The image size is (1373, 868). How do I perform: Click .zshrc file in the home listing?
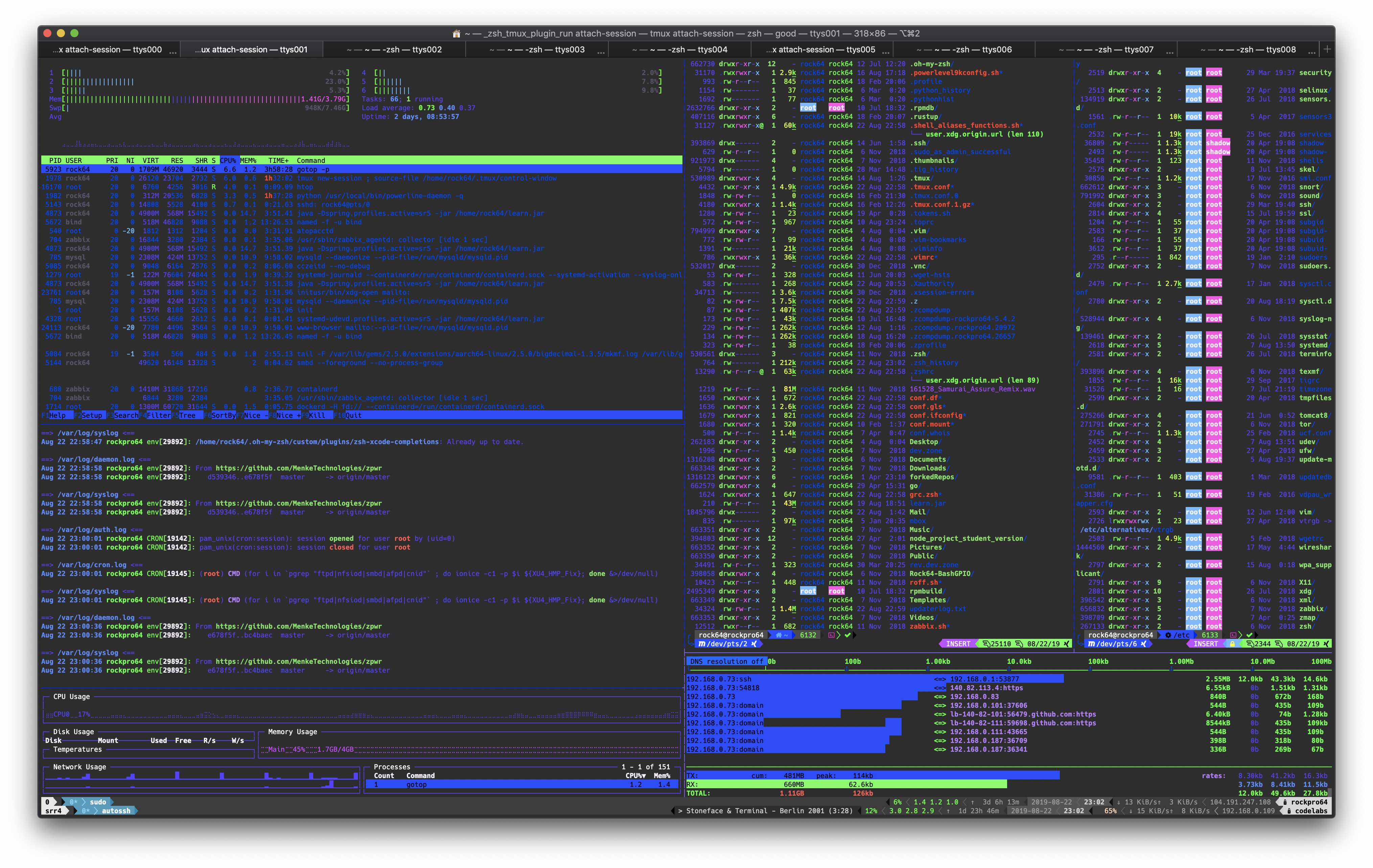(922, 371)
